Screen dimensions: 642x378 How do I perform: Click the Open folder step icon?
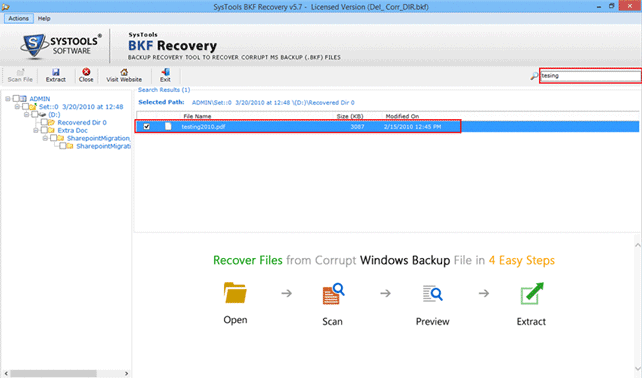(x=235, y=293)
